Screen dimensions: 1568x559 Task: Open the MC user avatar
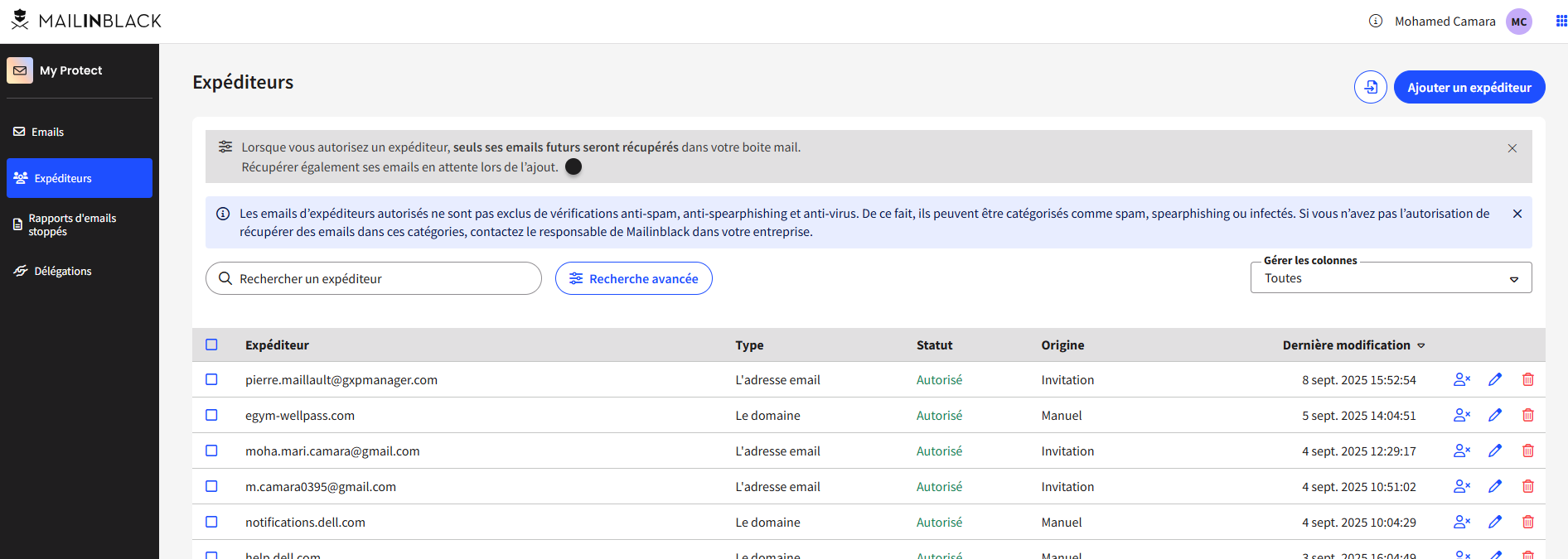coord(1518,22)
